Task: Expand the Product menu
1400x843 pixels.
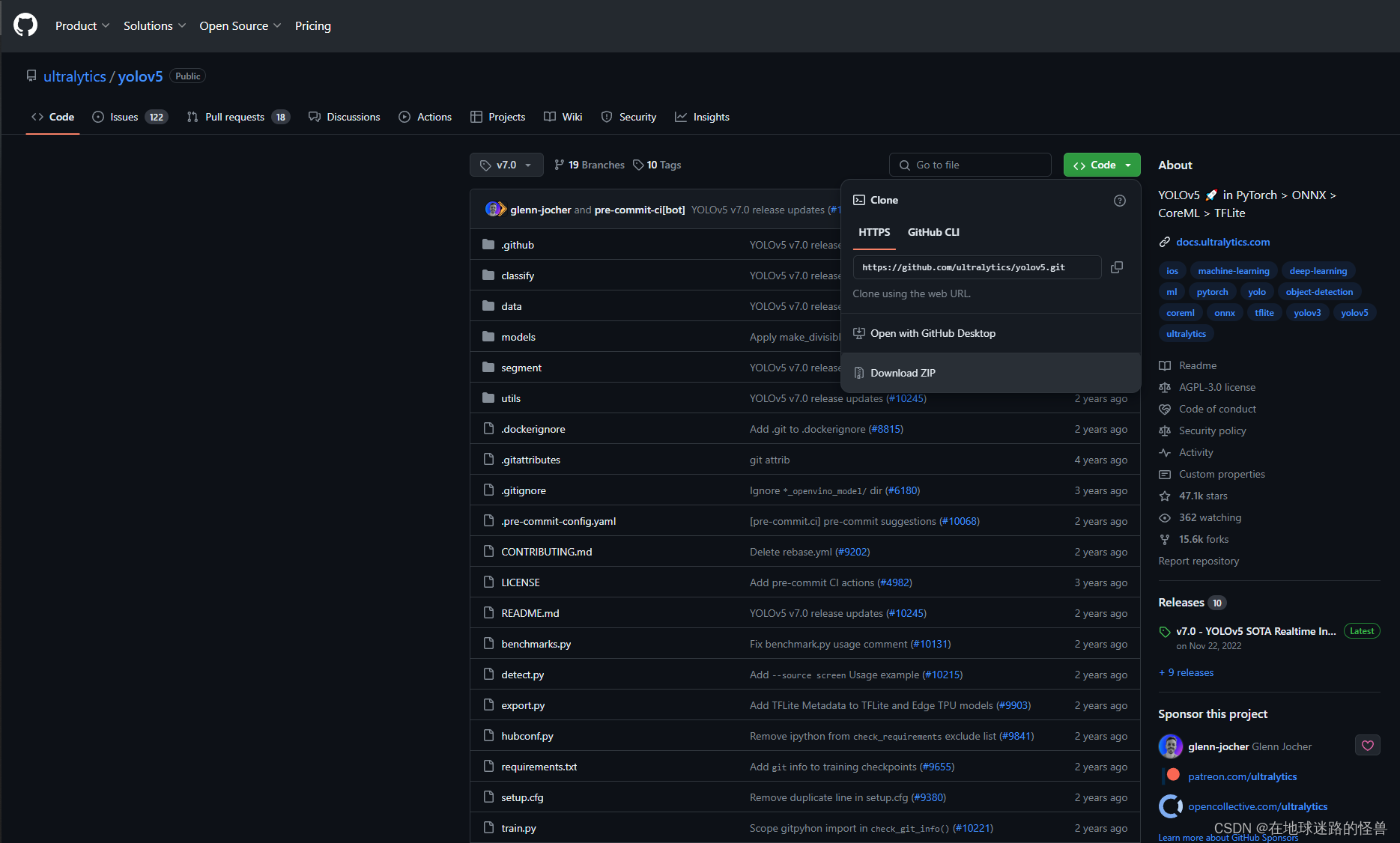Action: pos(82,25)
